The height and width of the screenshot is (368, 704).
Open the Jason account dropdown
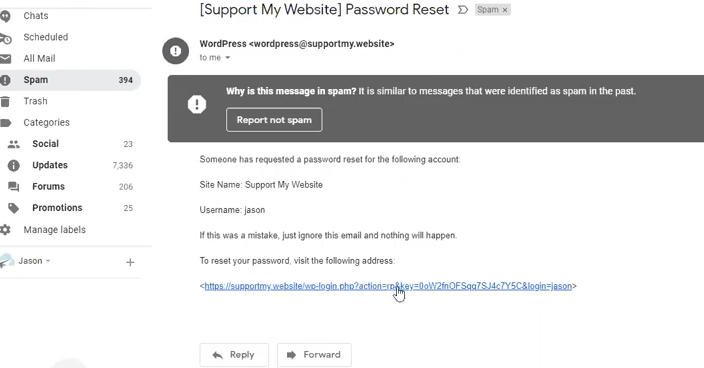tap(35, 261)
